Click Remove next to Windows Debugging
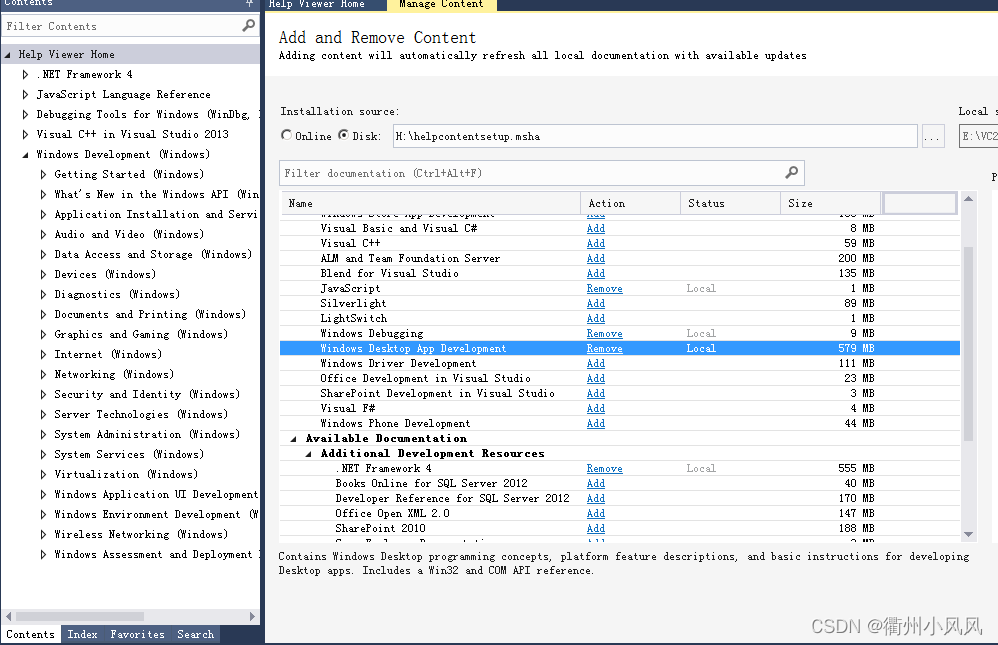 604,333
